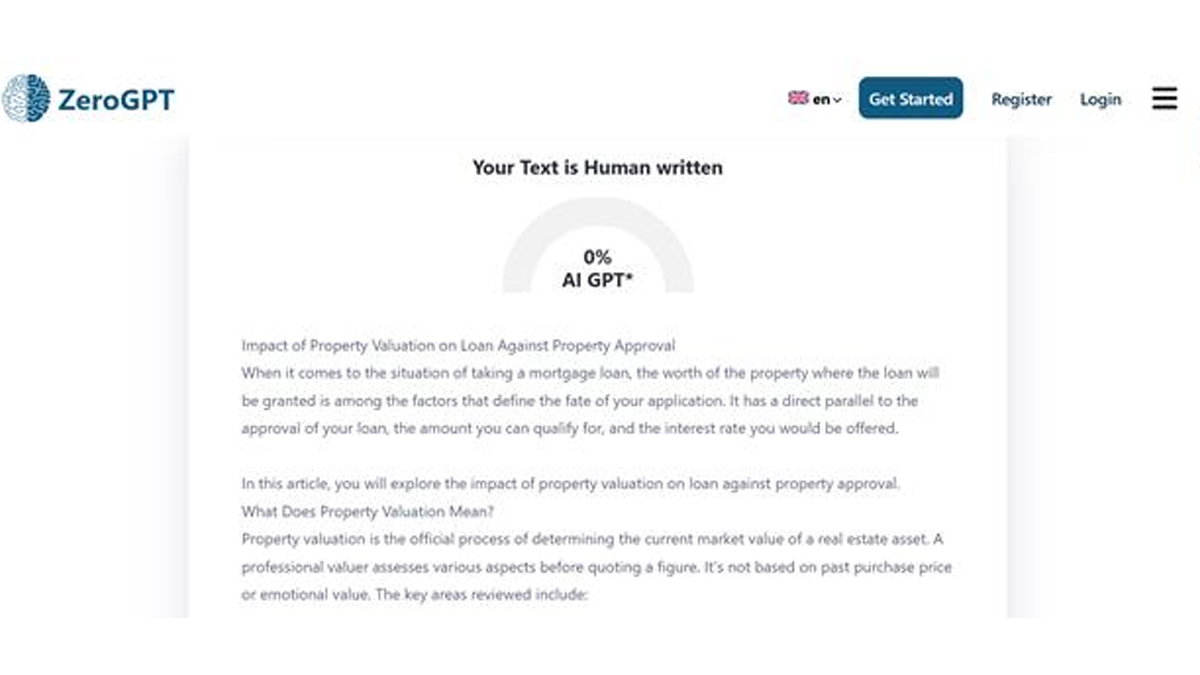Click the "Your Text is Human written" heading
This screenshot has width=1200, height=675.
pos(597,168)
